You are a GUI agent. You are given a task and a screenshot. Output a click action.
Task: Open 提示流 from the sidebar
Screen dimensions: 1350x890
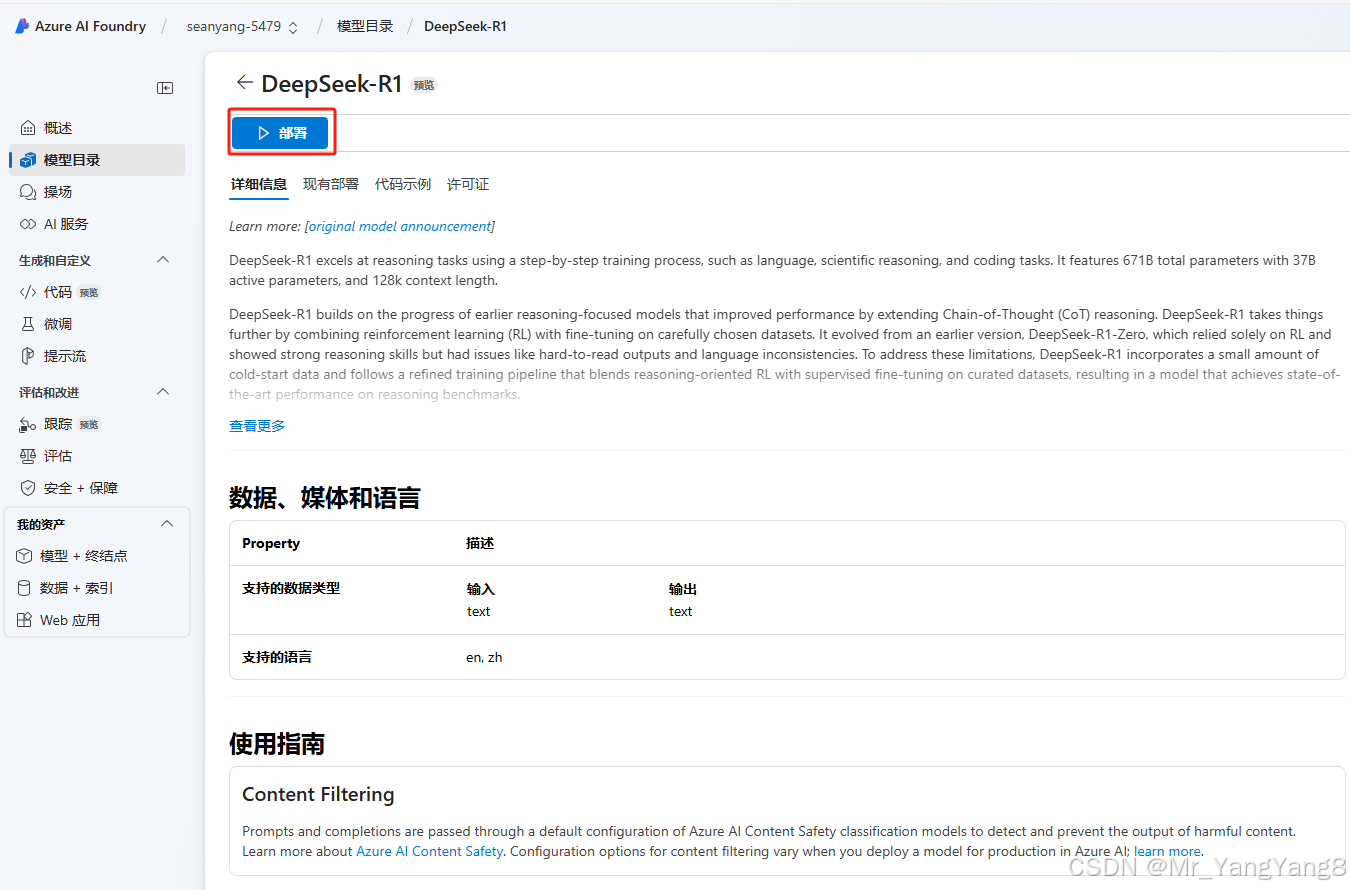click(97, 356)
